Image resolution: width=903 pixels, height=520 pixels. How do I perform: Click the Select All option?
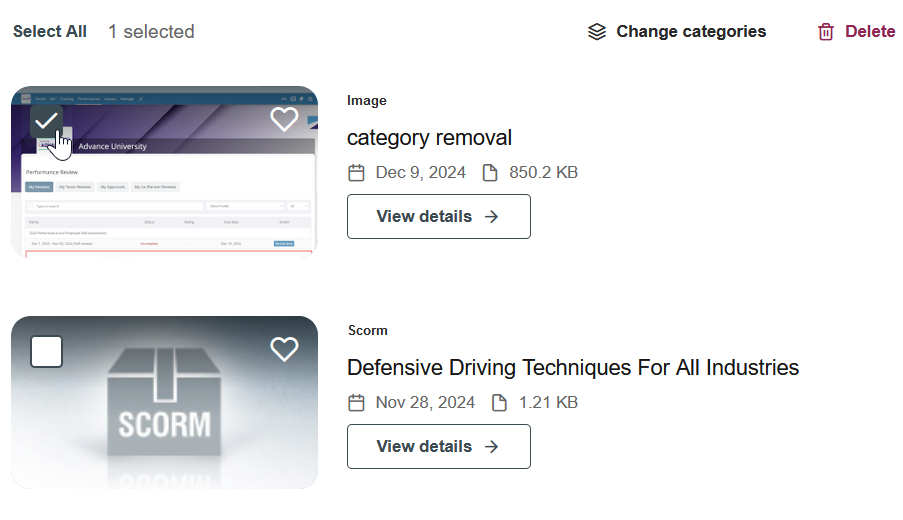[x=50, y=32]
